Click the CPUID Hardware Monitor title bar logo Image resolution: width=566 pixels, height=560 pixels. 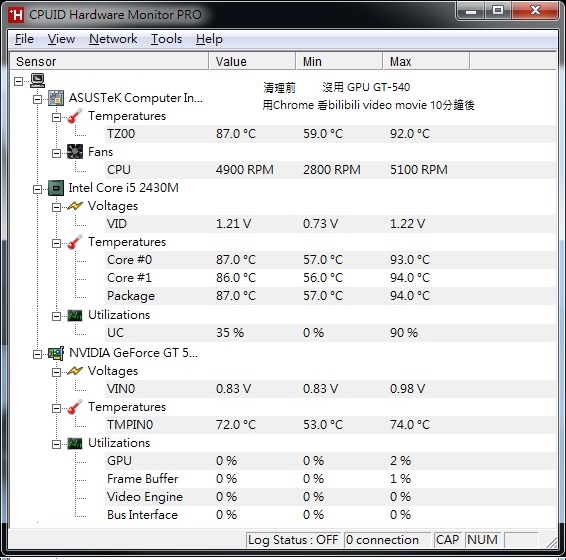click(x=16, y=15)
